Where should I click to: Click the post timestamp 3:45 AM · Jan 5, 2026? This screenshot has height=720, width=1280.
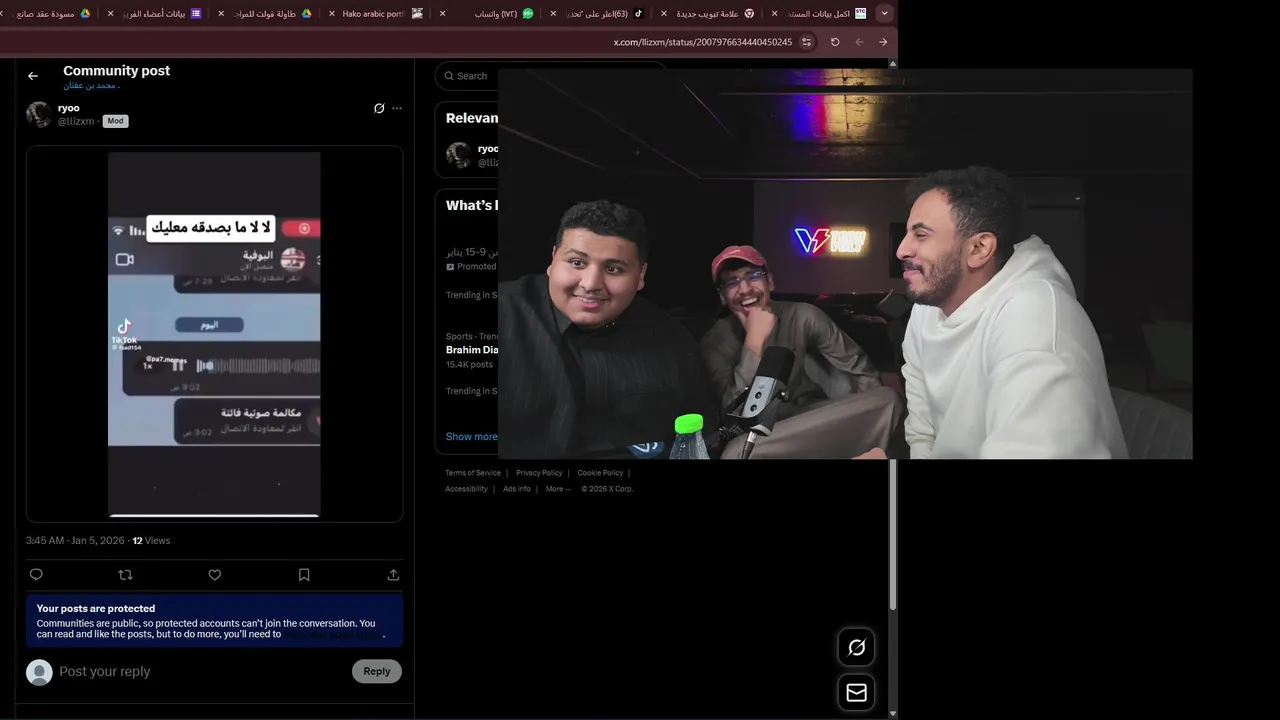point(75,540)
